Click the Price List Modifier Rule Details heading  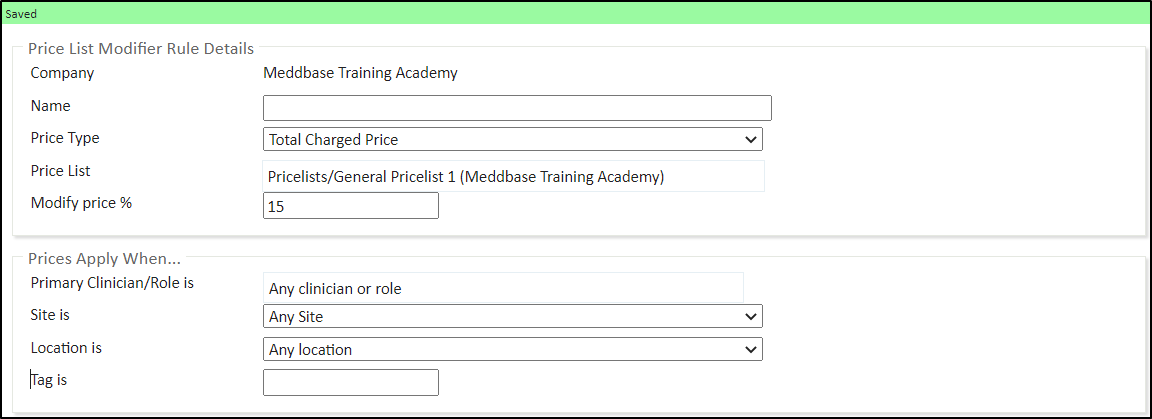[141, 49]
